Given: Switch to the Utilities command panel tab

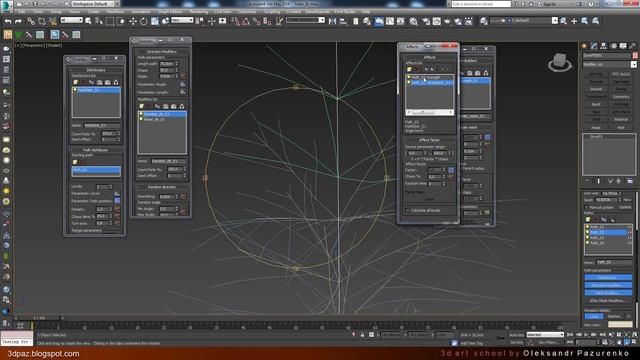Looking at the screenshot, I should (632, 46).
